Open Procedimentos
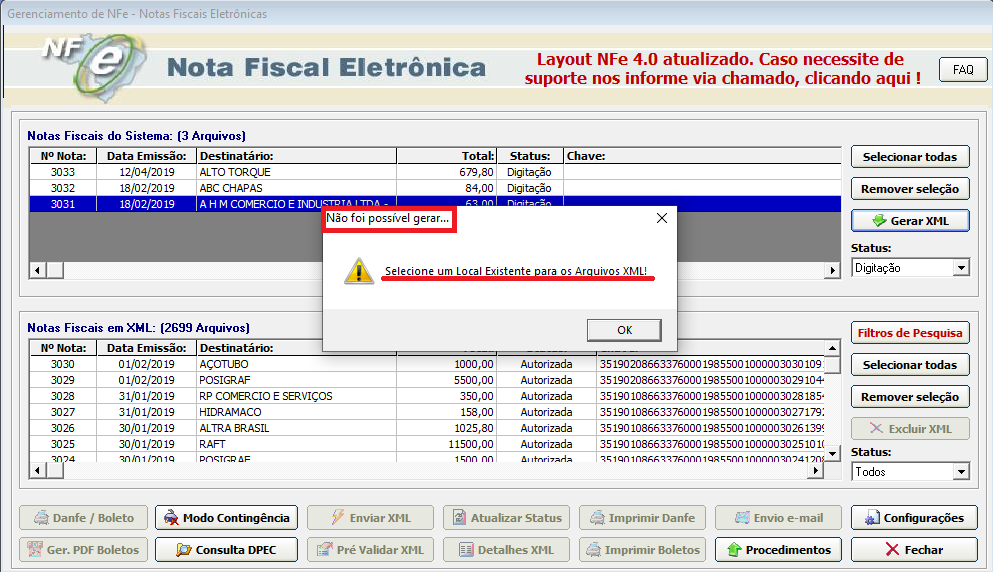Image resolution: width=993 pixels, height=572 pixels. 778,550
